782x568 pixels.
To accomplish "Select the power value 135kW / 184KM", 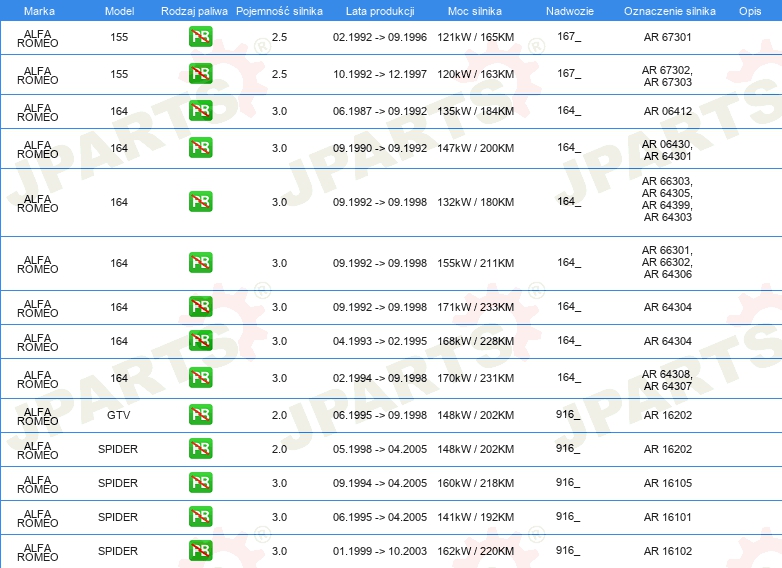I will tap(475, 111).
